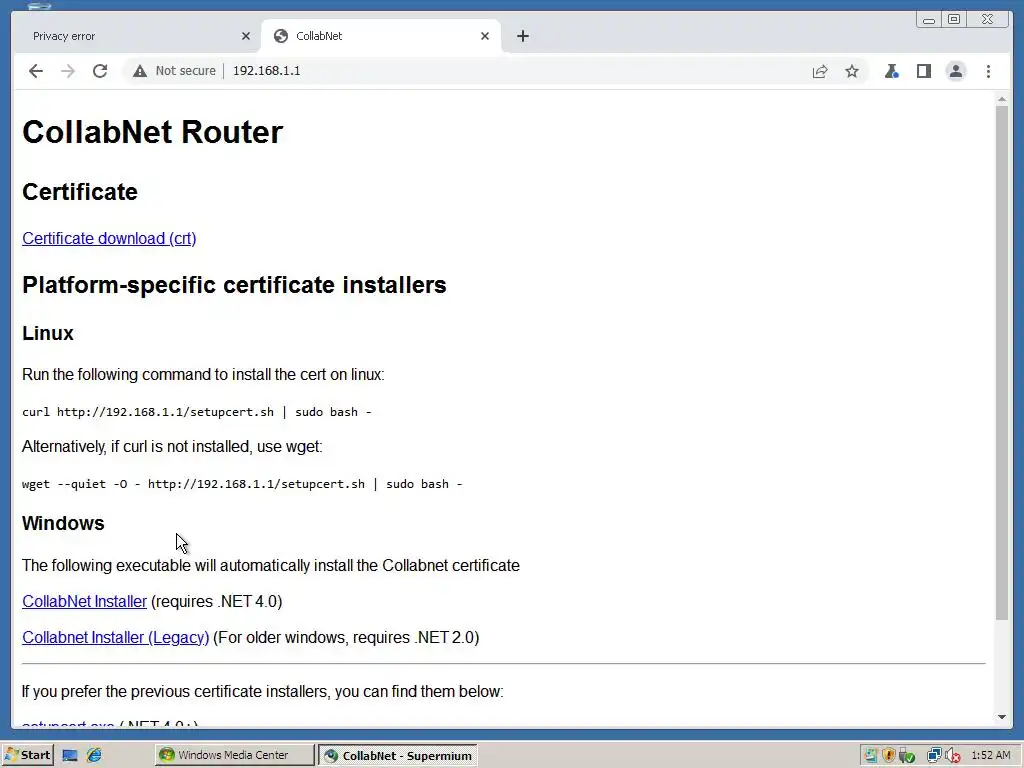Close the Privacy error tab
This screenshot has height=768, width=1024.
(246, 36)
